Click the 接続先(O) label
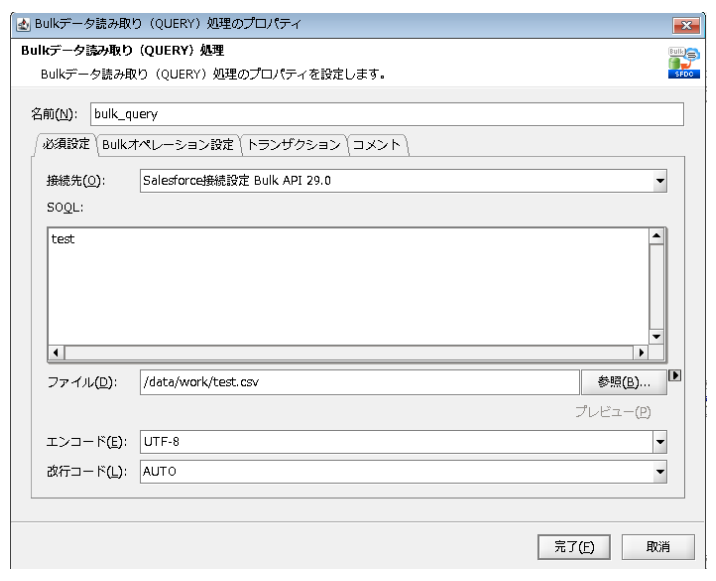This screenshot has height=581, width=716. click(x=76, y=181)
